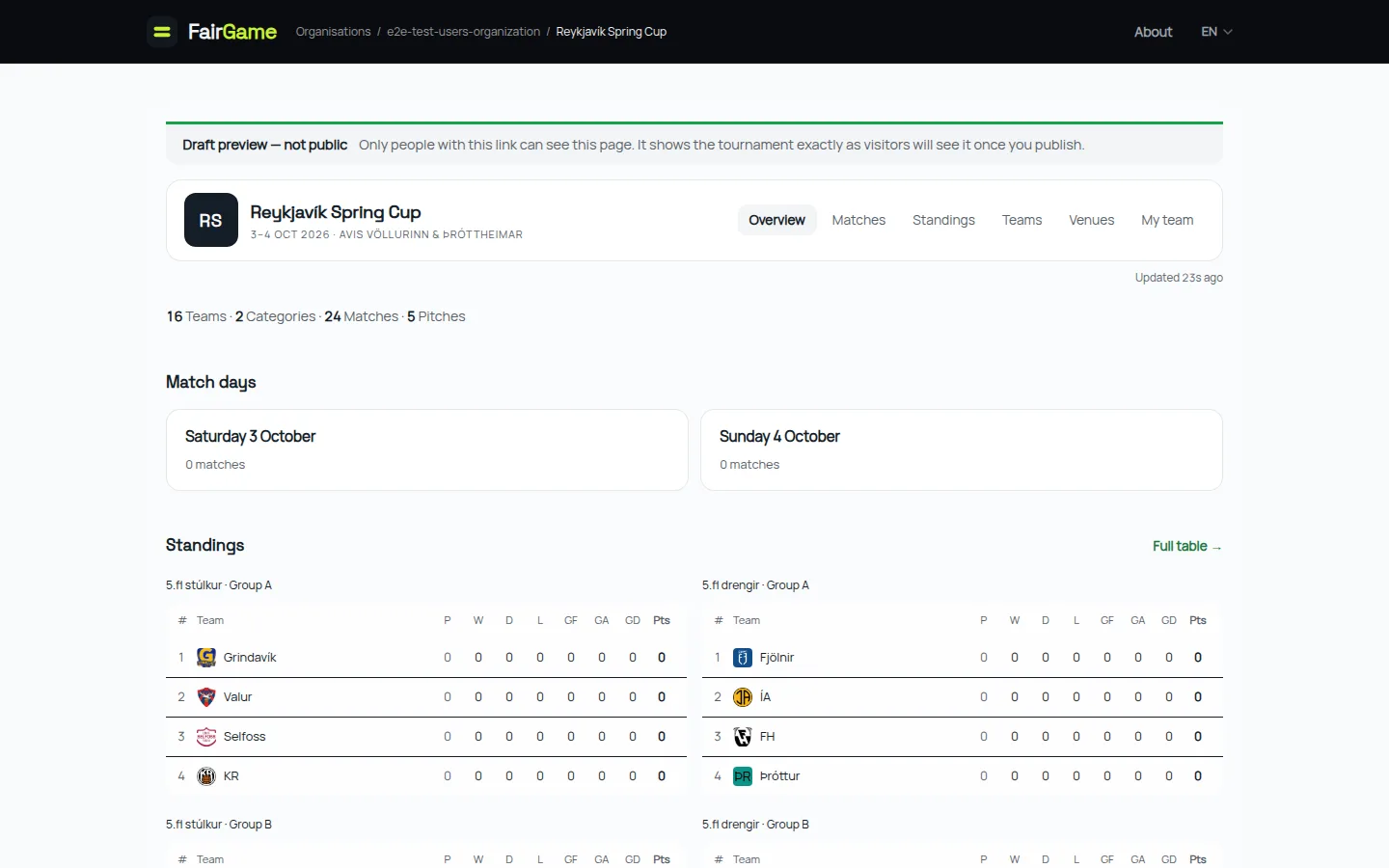The height and width of the screenshot is (868, 1389).
Task: Click the ÍA team name
Action: coord(765,697)
